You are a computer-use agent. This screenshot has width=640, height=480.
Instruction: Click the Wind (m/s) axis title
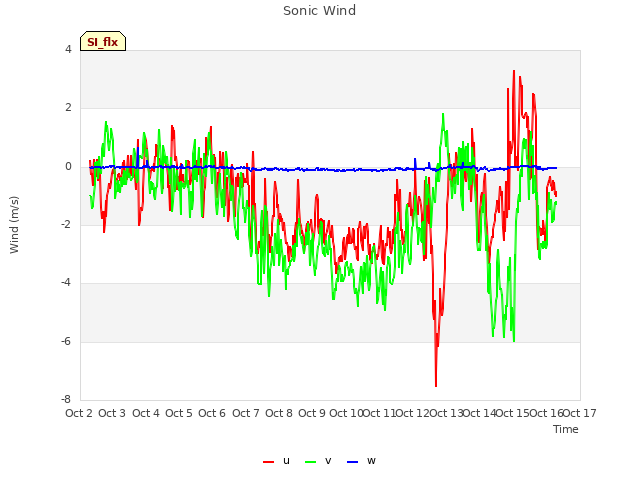point(14,225)
